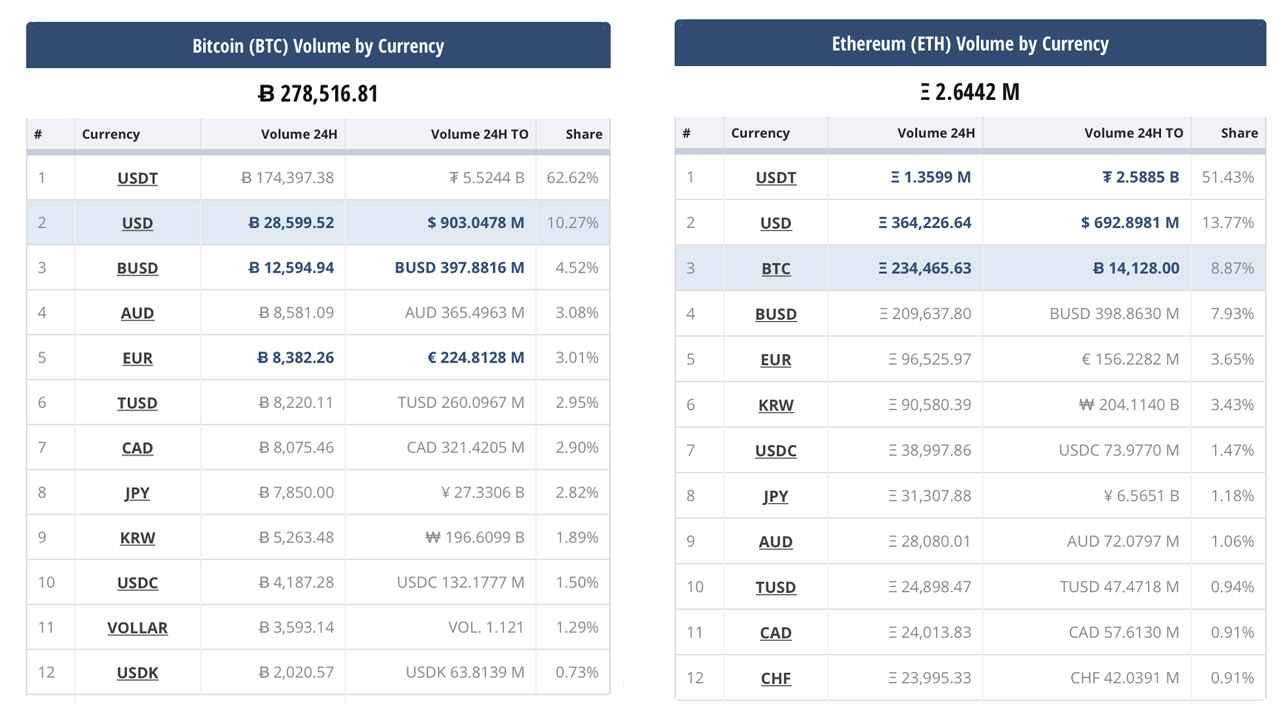This screenshot has height=720, width=1280.
Task: Sort Ethereum table by Volume 24H TO header
Action: tap(1134, 133)
